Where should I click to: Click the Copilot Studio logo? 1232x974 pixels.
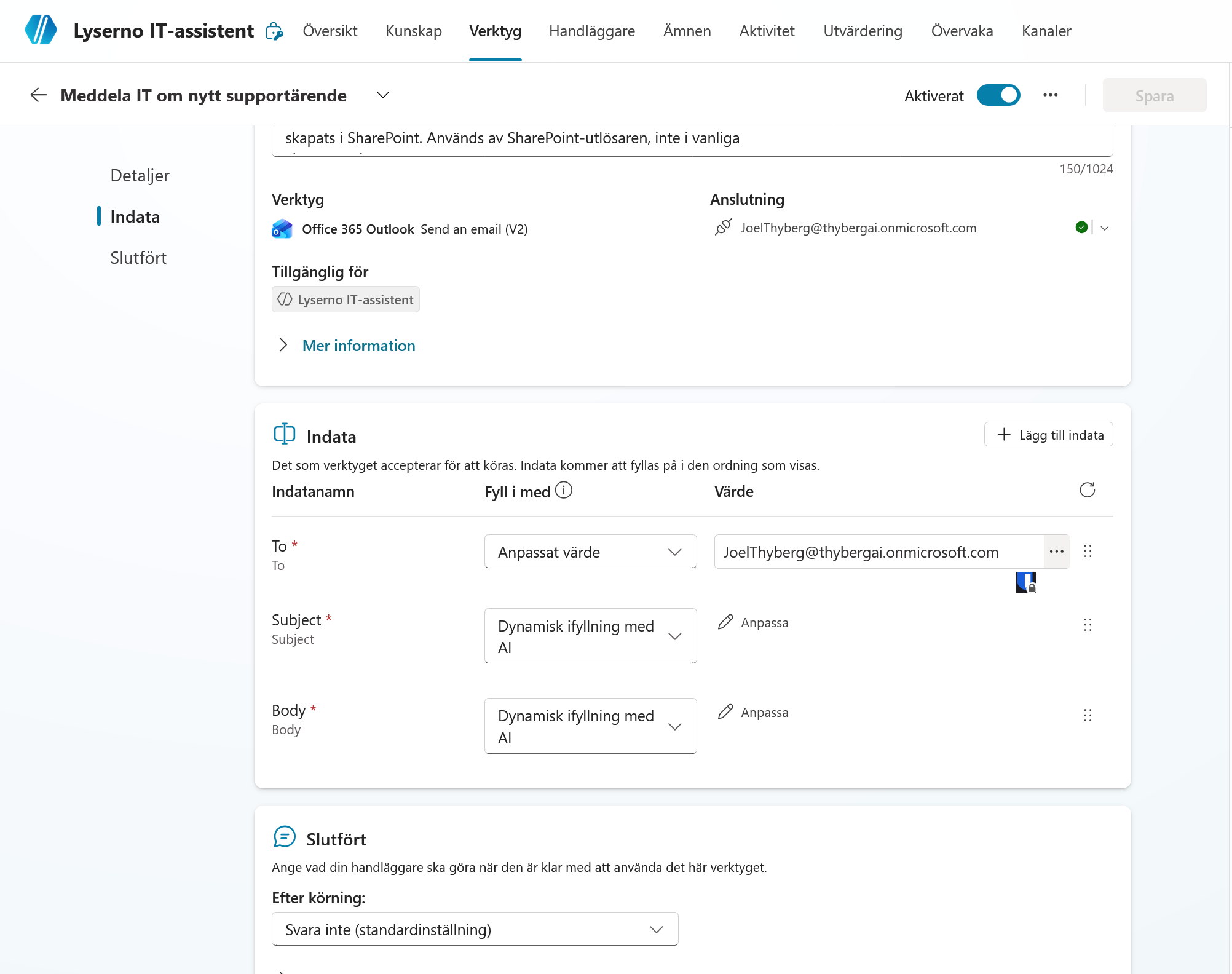coord(41,30)
